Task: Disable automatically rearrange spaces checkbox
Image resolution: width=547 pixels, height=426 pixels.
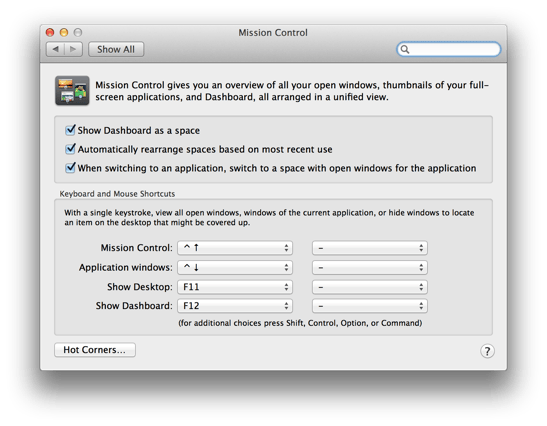Action: pyautogui.click(x=70, y=149)
